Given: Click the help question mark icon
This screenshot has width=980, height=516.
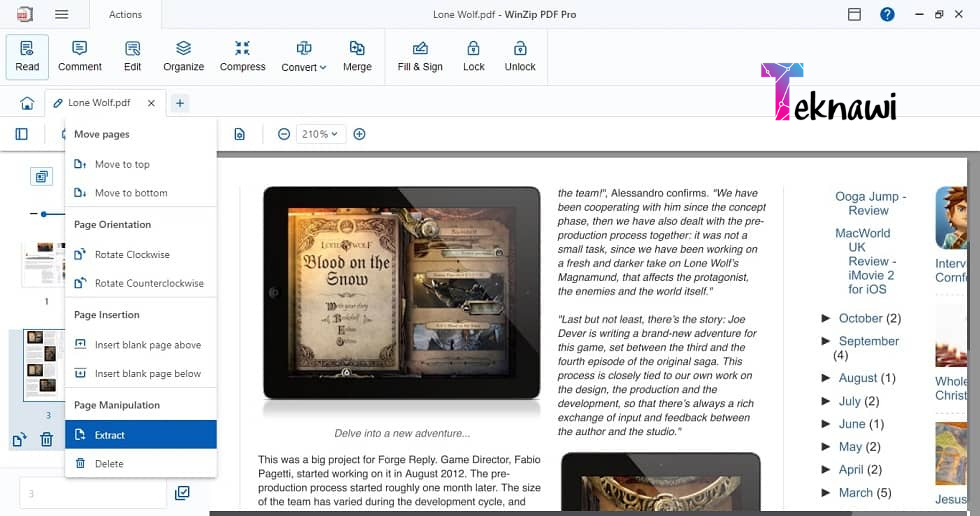Looking at the screenshot, I should pyautogui.click(x=887, y=14).
